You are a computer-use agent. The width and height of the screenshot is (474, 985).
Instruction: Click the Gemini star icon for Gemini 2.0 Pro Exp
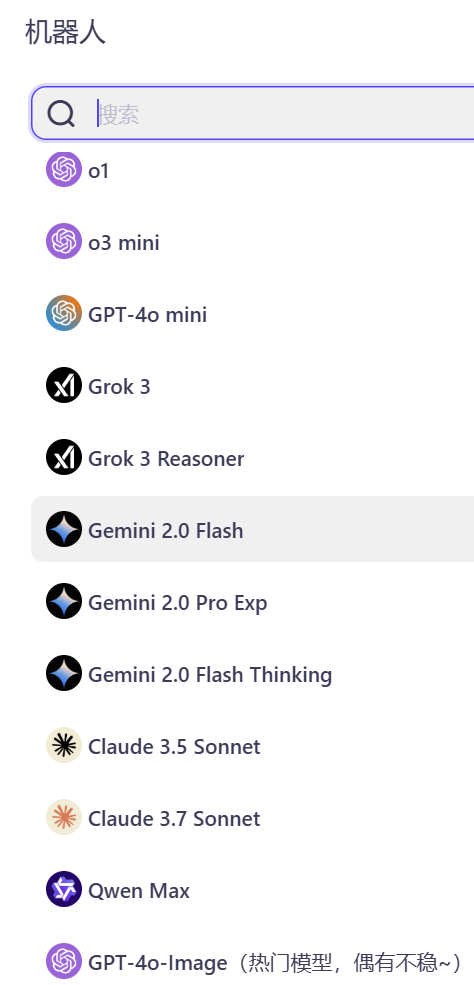(x=64, y=601)
